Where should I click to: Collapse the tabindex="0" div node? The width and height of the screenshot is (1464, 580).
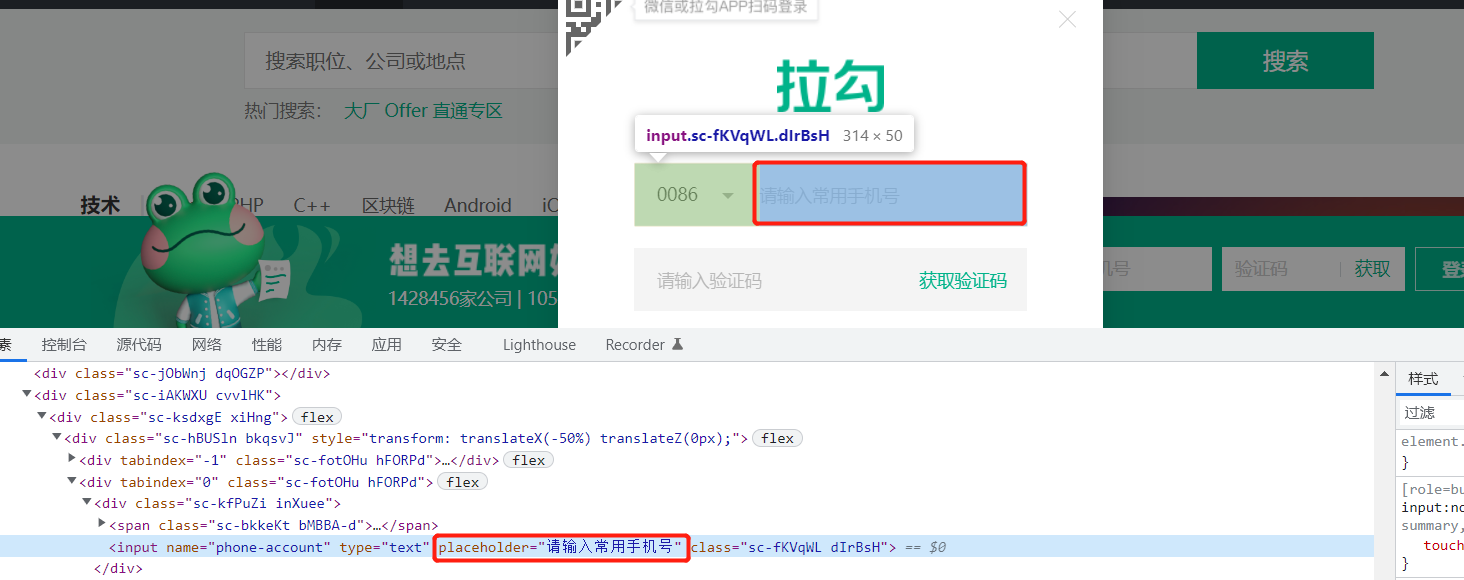pyautogui.click(x=72, y=481)
